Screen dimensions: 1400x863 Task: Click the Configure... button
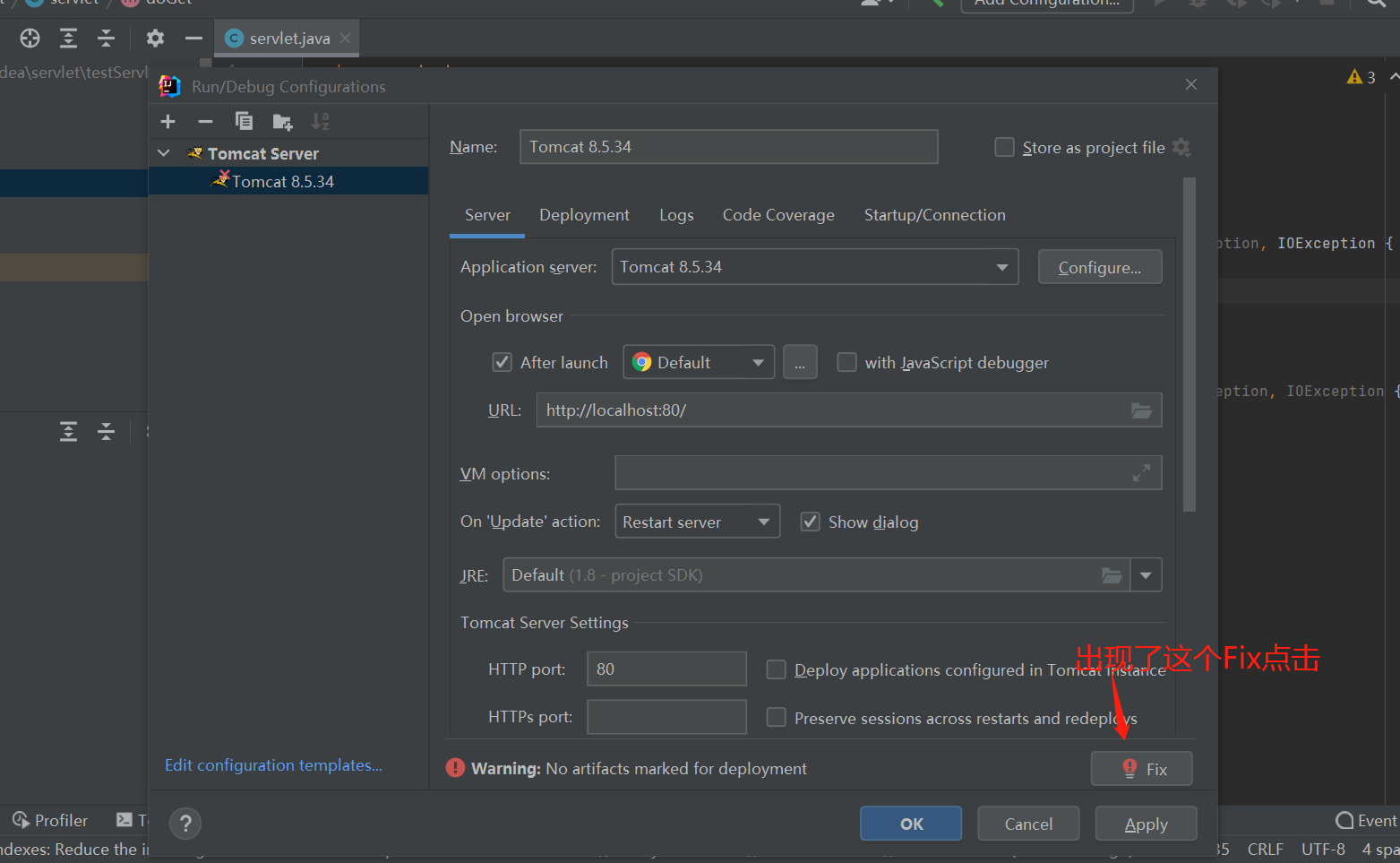[x=1100, y=267]
